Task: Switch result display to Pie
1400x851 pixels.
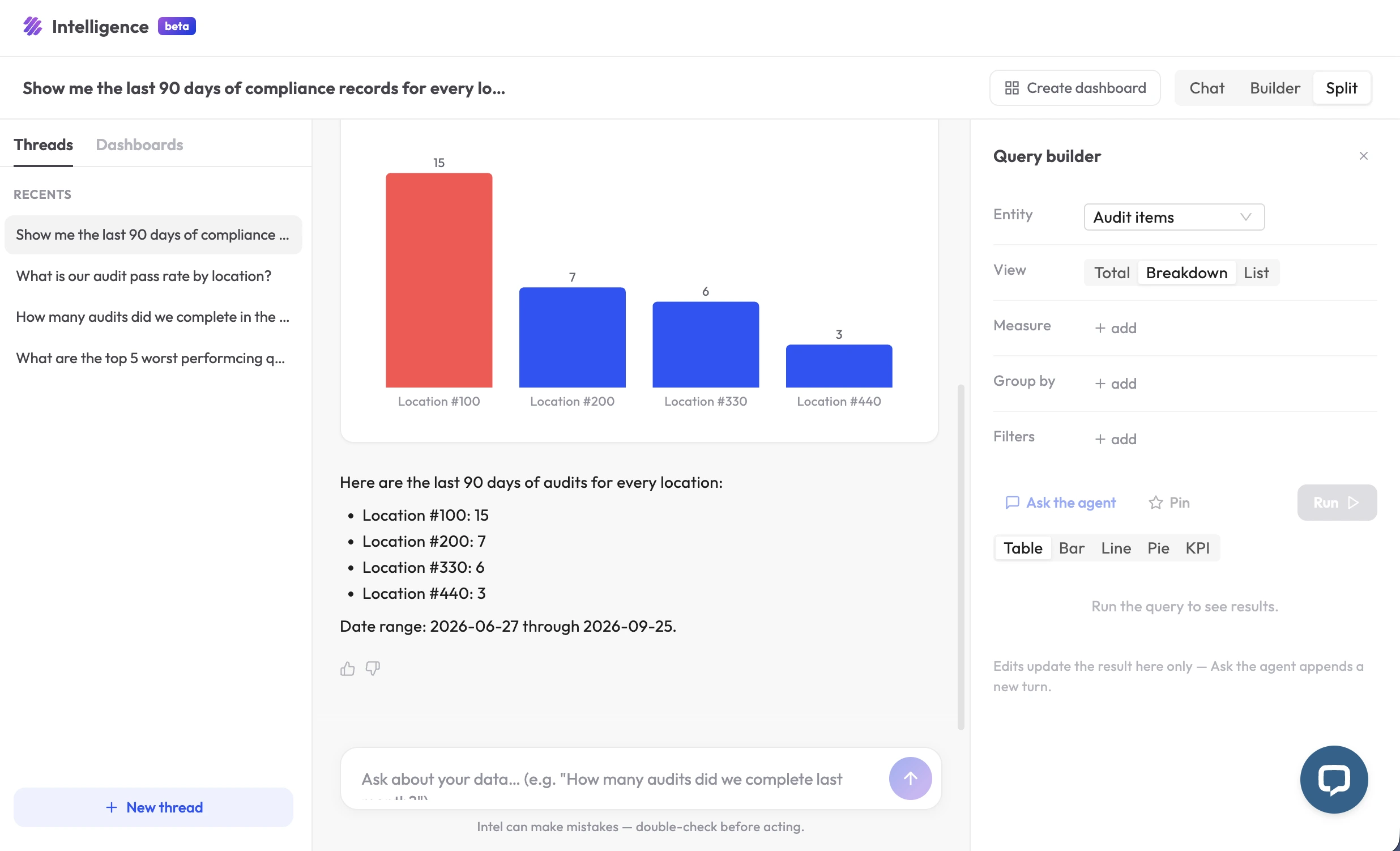Action: tap(1158, 548)
